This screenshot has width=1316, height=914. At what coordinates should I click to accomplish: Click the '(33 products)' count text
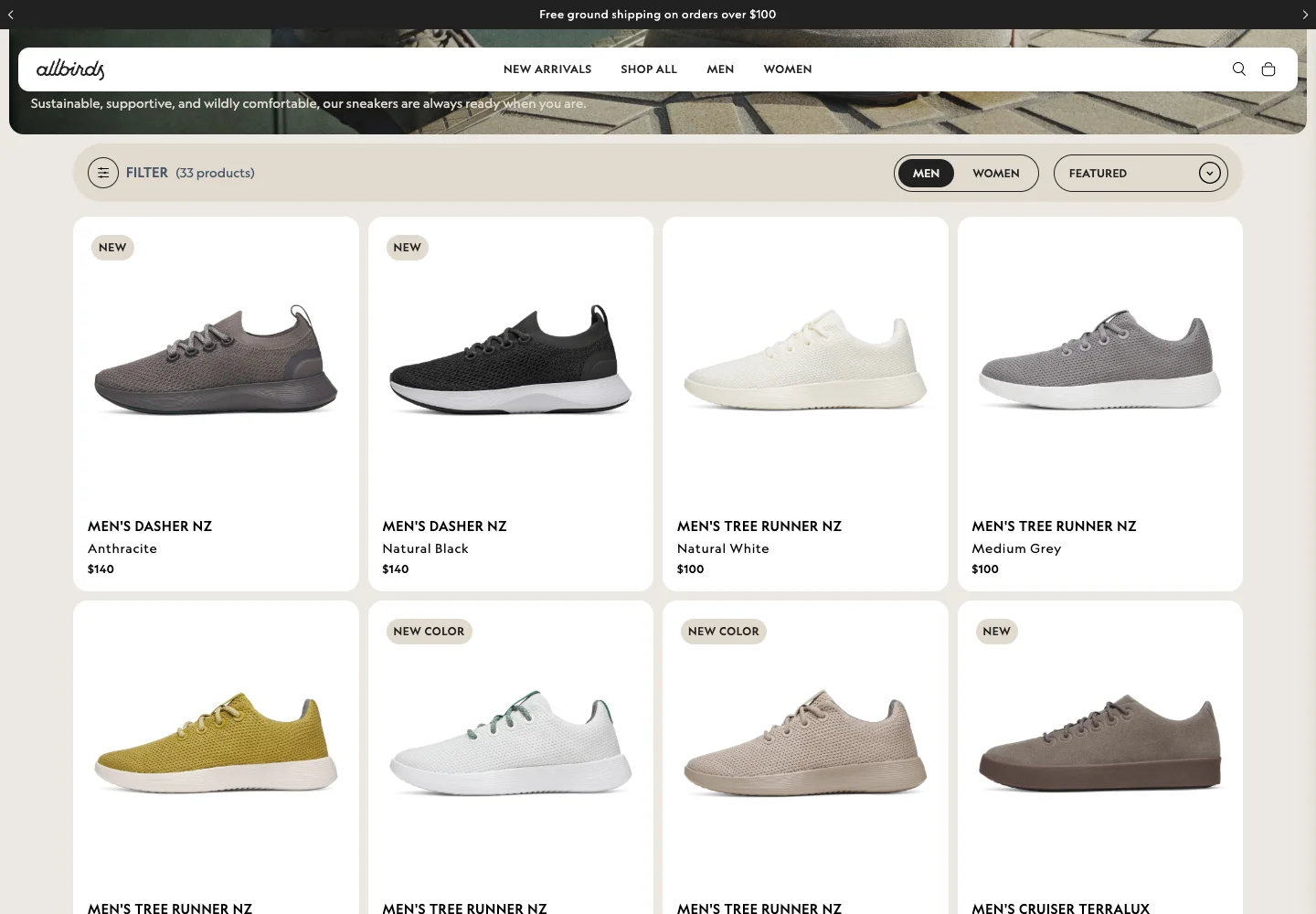click(215, 173)
